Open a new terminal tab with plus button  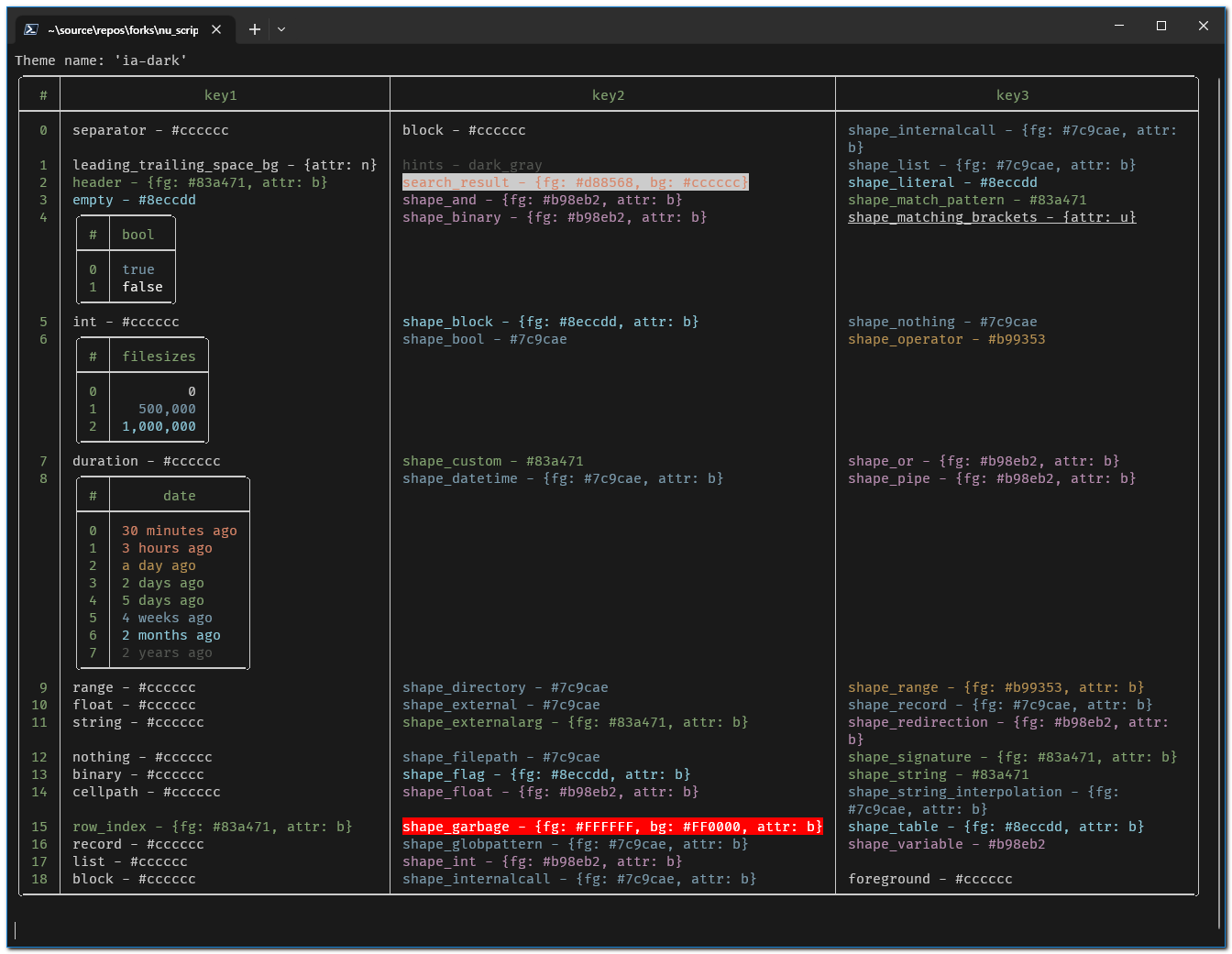click(255, 29)
